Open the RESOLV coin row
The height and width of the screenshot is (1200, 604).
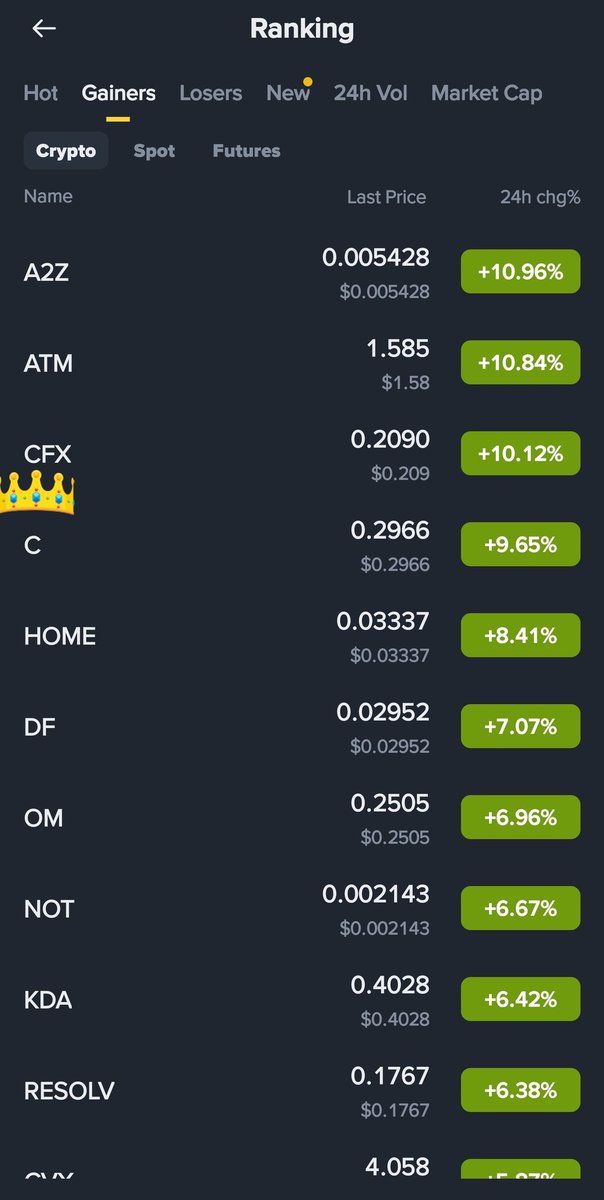point(302,1091)
